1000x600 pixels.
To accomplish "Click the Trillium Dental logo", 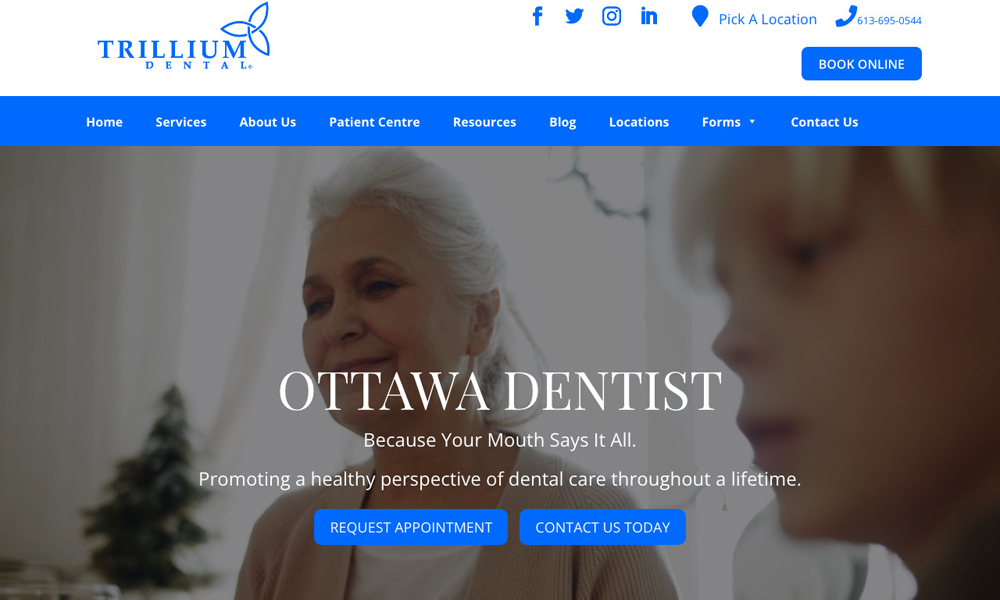I will coord(184,36).
